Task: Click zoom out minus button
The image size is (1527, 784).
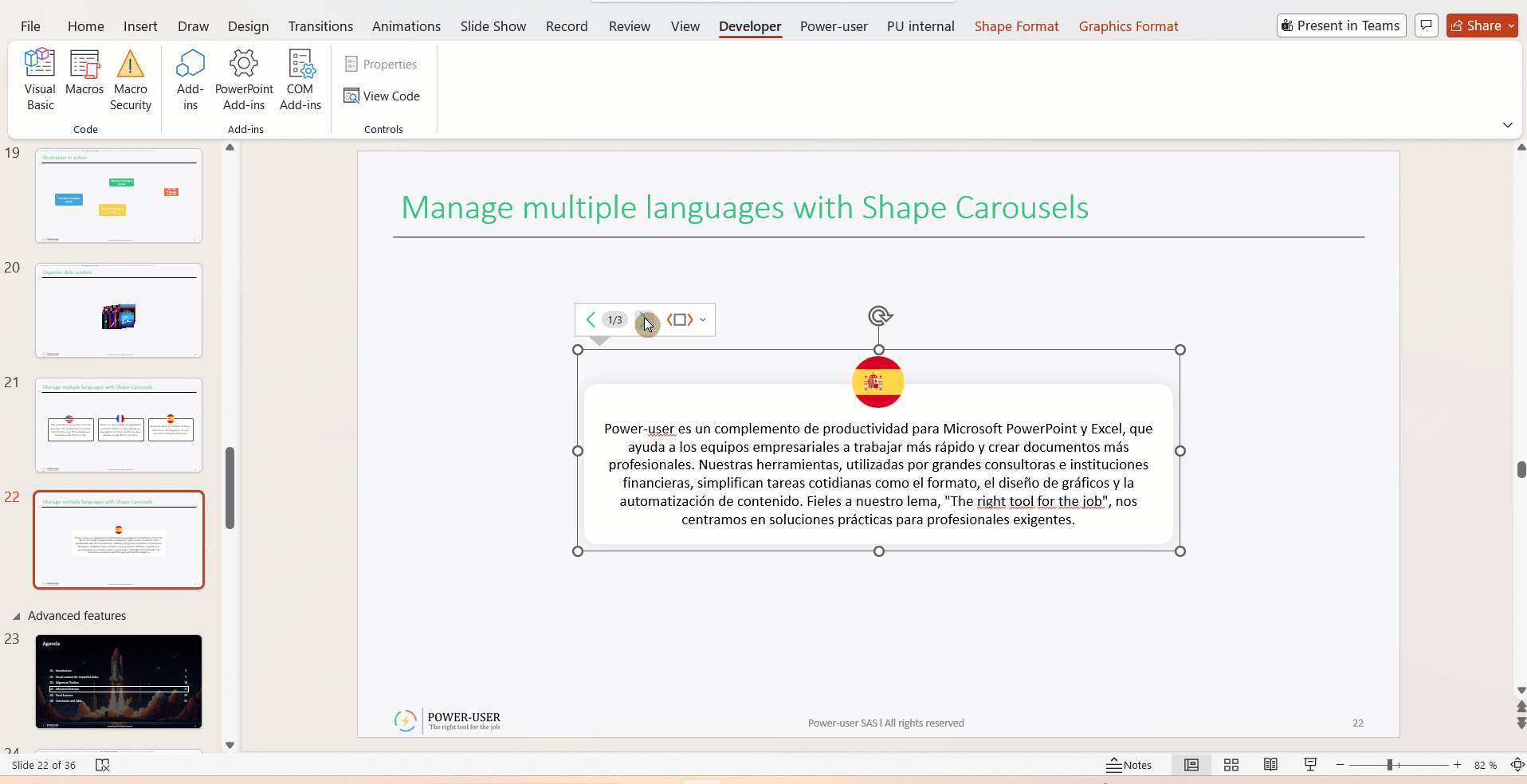Action: tap(1341, 765)
